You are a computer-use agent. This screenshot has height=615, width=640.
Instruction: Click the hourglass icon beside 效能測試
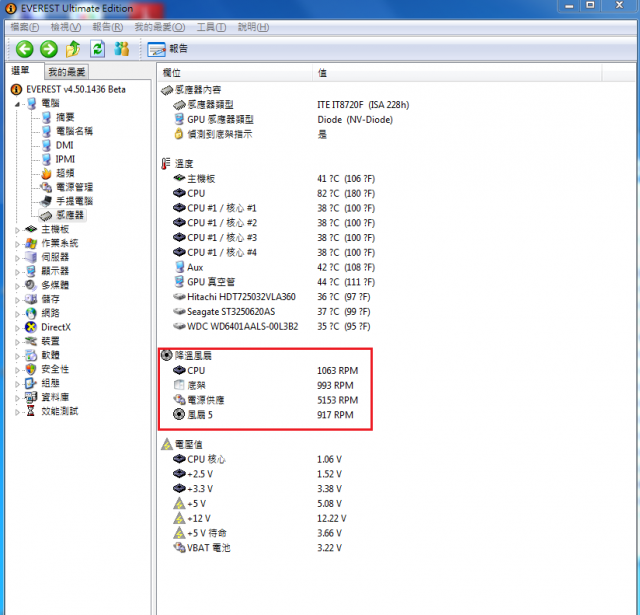[x=31, y=411]
